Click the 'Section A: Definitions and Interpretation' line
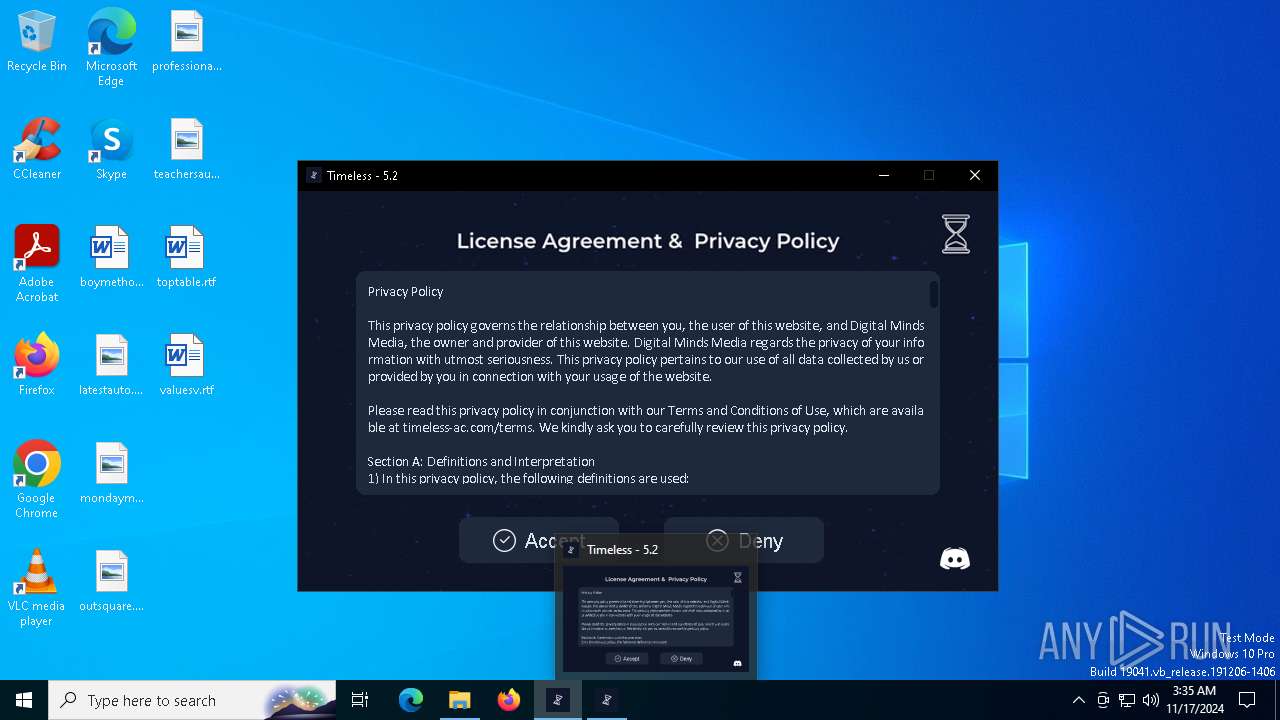Viewport: 1280px width, 720px height. tap(481, 461)
